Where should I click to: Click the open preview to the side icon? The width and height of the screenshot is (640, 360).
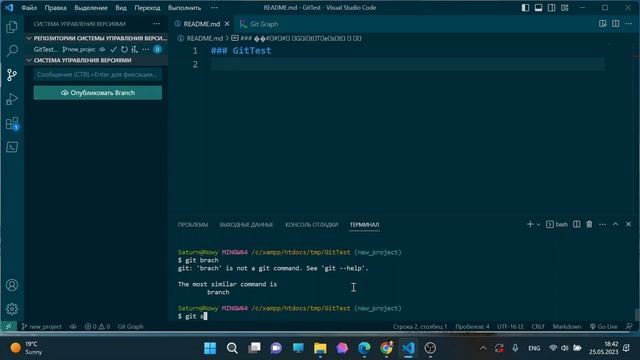click(x=602, y=24)
